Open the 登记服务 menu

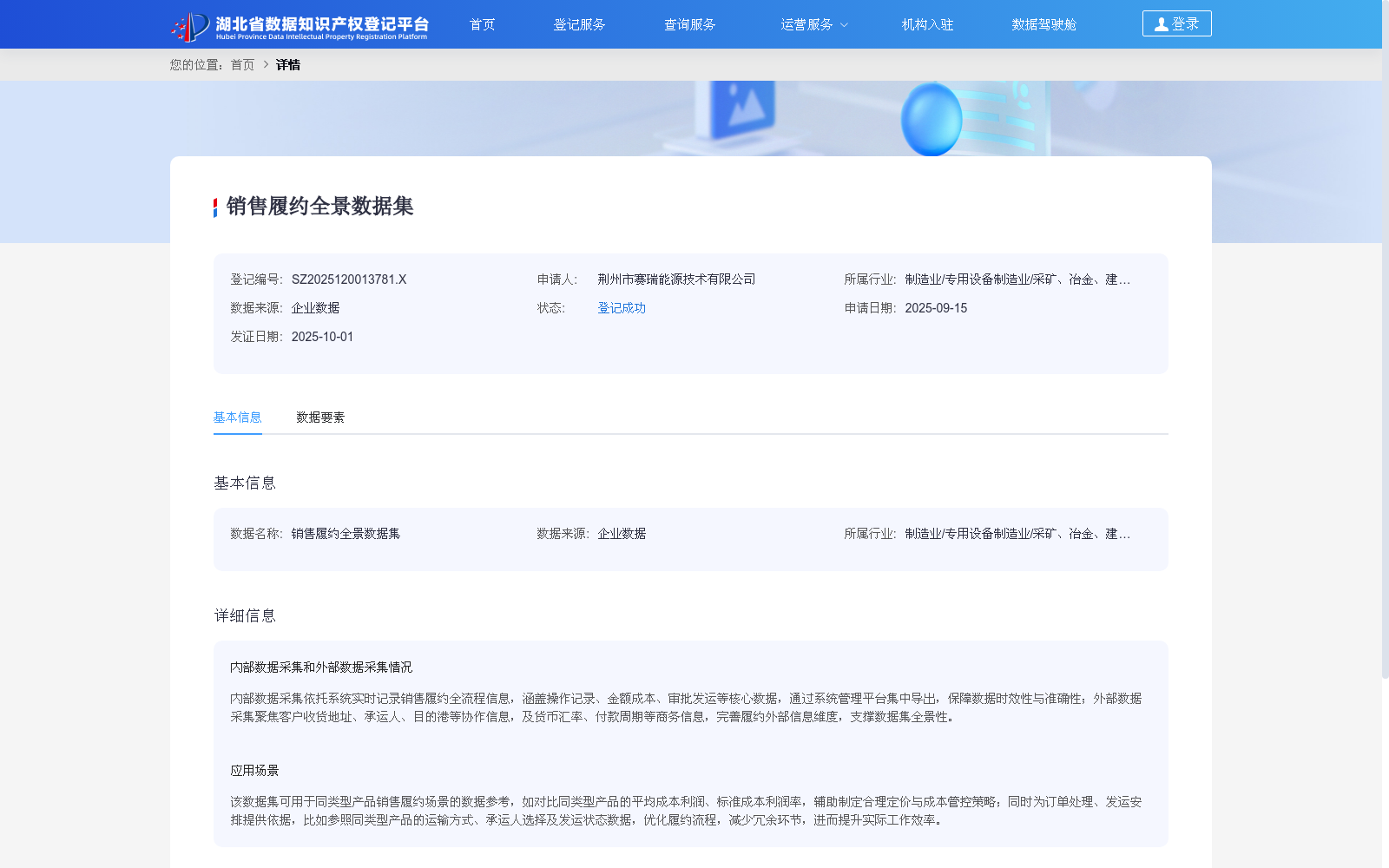click(x=579, y=24)
